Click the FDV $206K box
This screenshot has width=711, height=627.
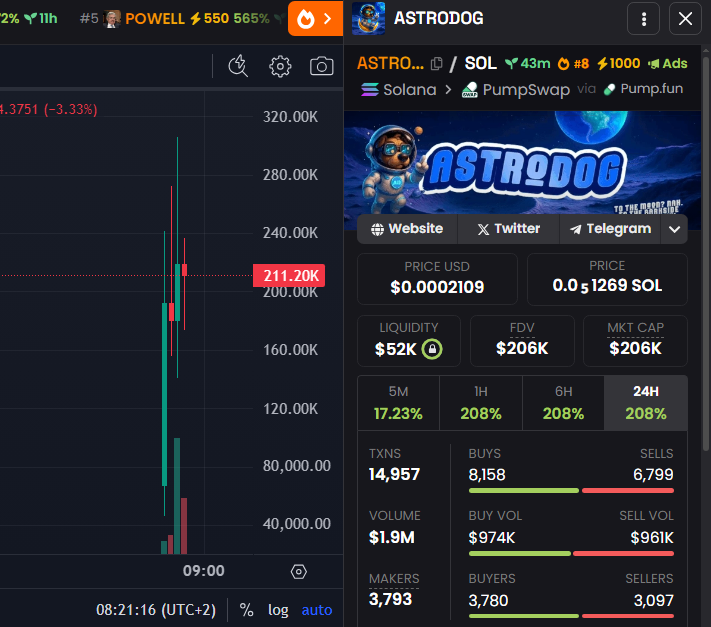click(522, 340)
